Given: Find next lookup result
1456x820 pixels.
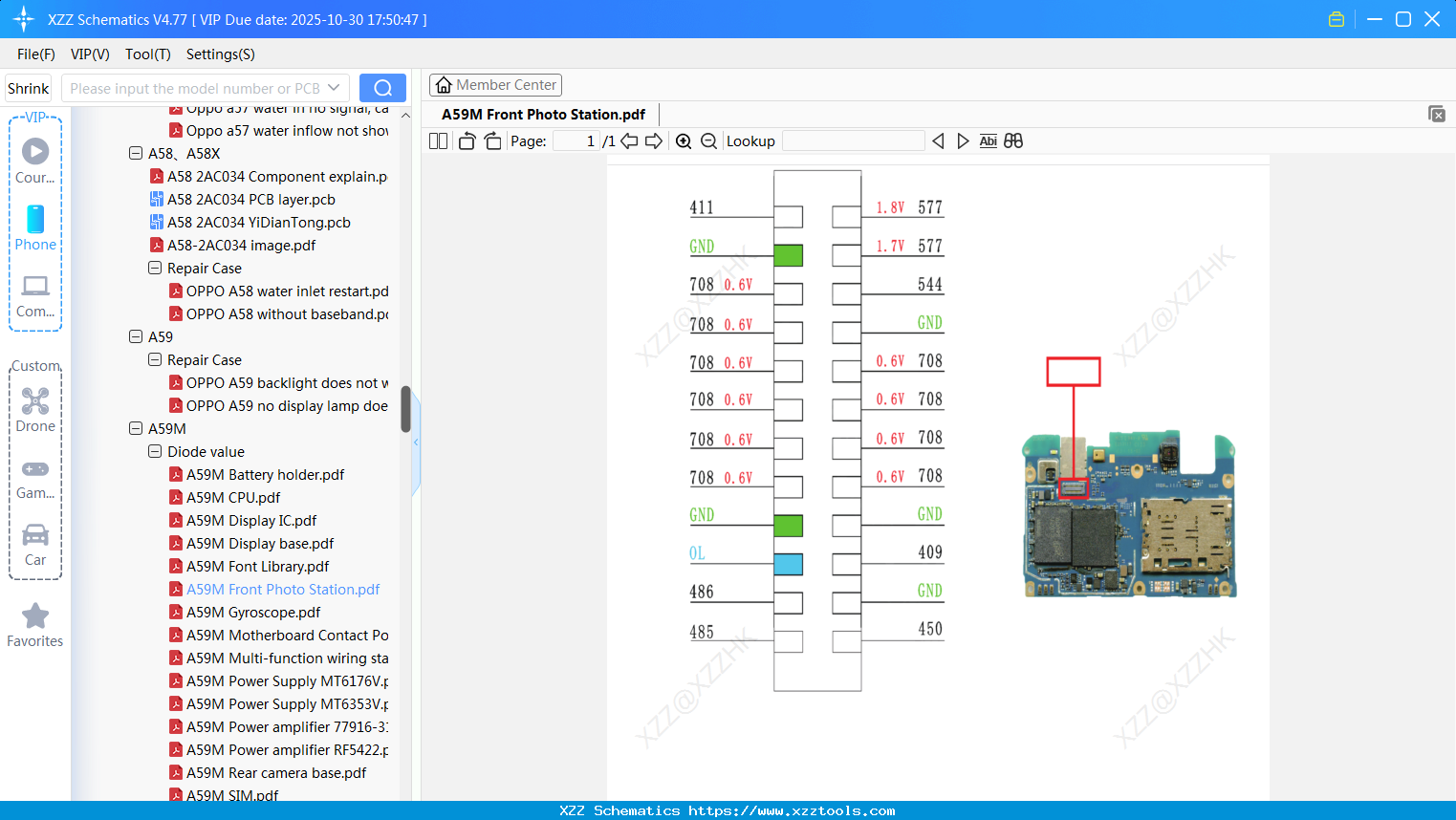Looking at the screenshot, I should click(x=963, y=141).
